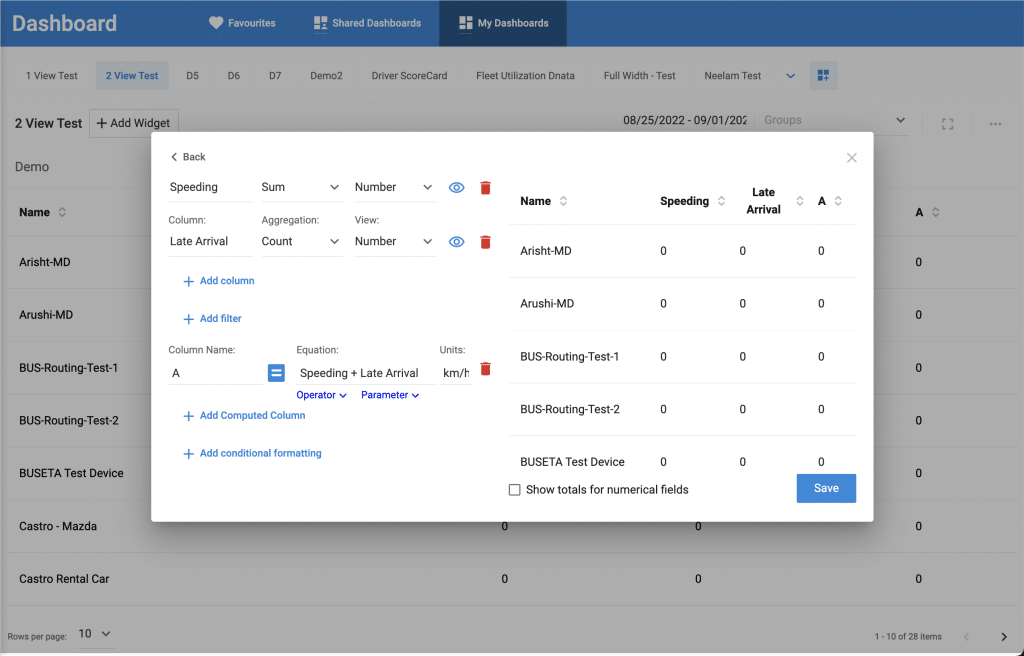Enable Show totals for numerical fields
This screenshot has width=1024, height=656.
(x=515, y=490)
